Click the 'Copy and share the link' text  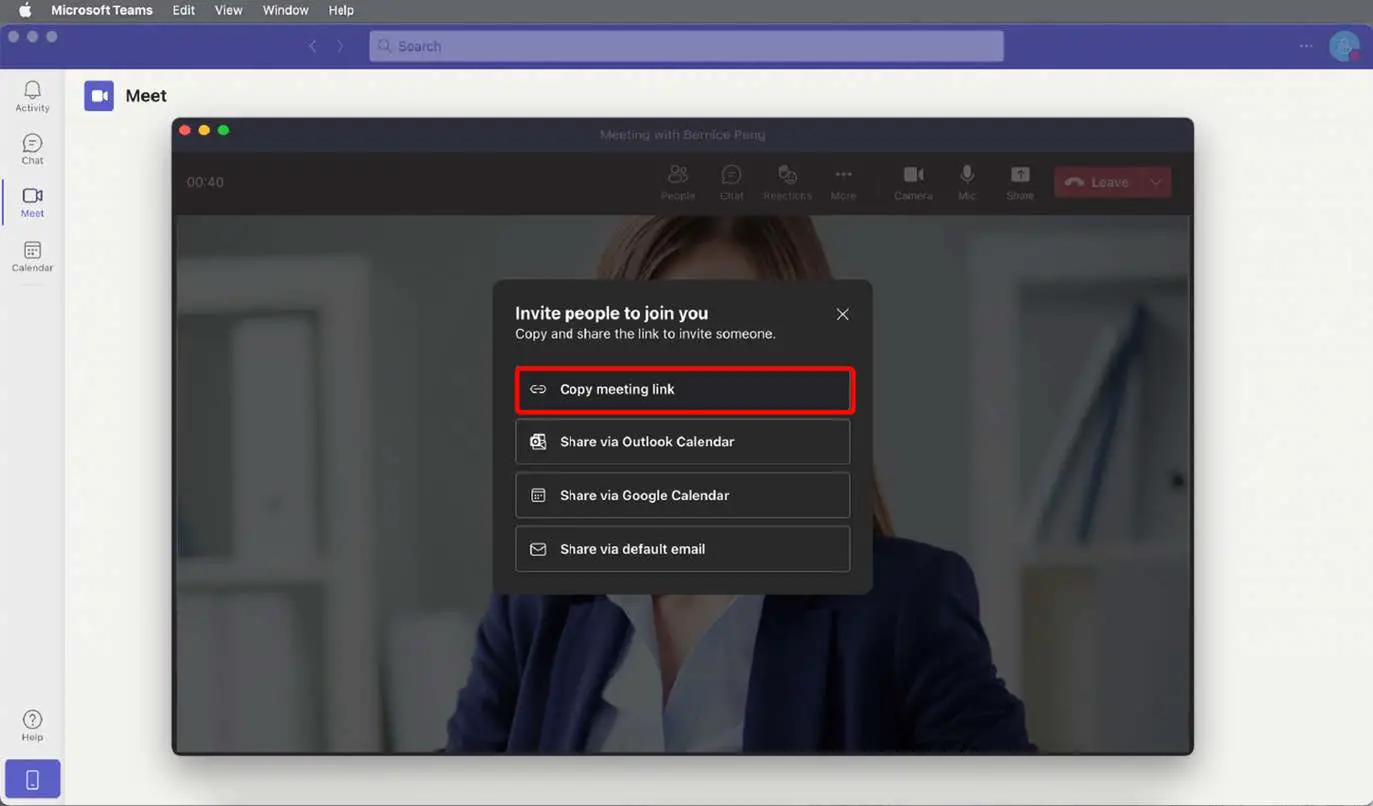[x=645, y=334]
